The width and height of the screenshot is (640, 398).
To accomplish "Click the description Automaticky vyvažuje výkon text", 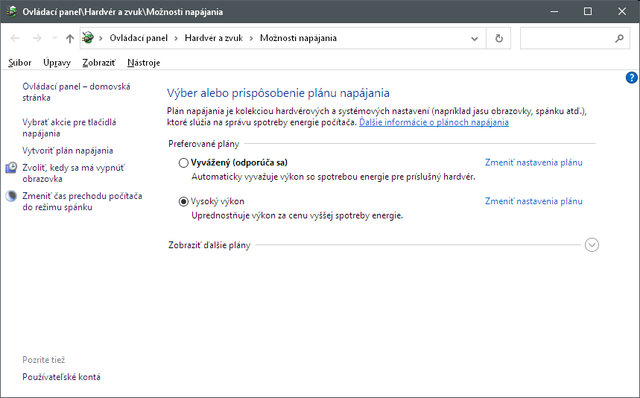I will (333, 177).
